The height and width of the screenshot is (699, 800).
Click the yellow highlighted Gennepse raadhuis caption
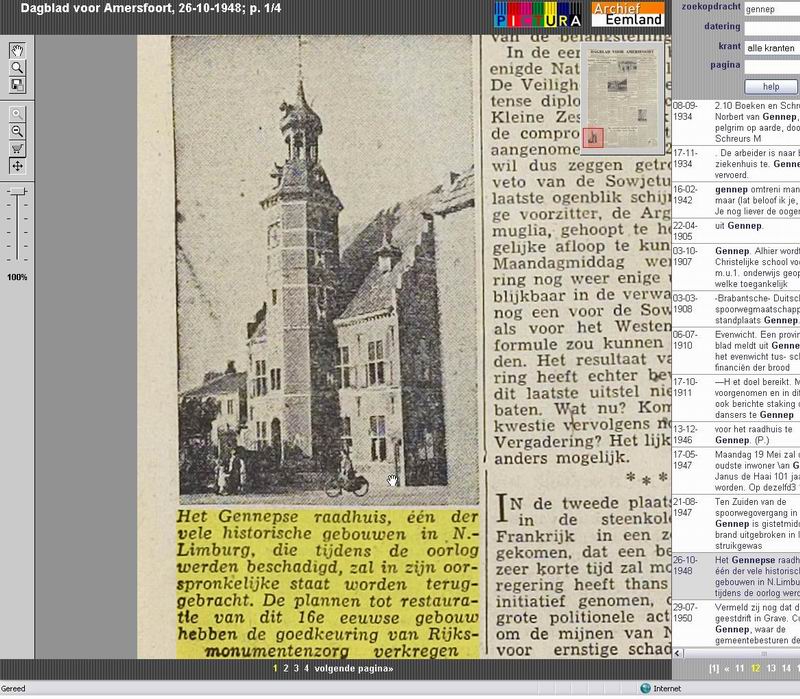[x=328, y=584]
